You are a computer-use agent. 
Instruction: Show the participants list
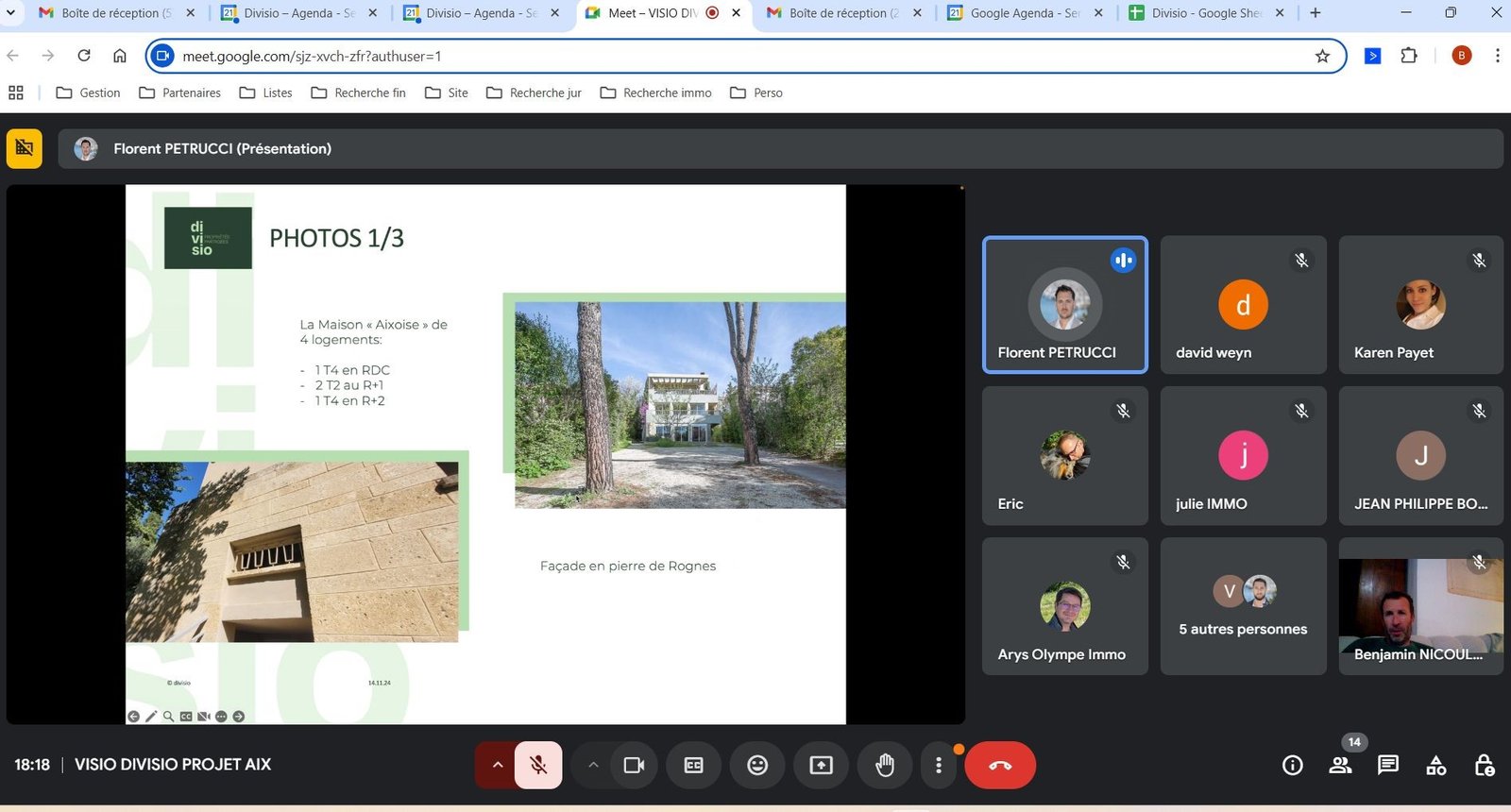click(1340, 766)
